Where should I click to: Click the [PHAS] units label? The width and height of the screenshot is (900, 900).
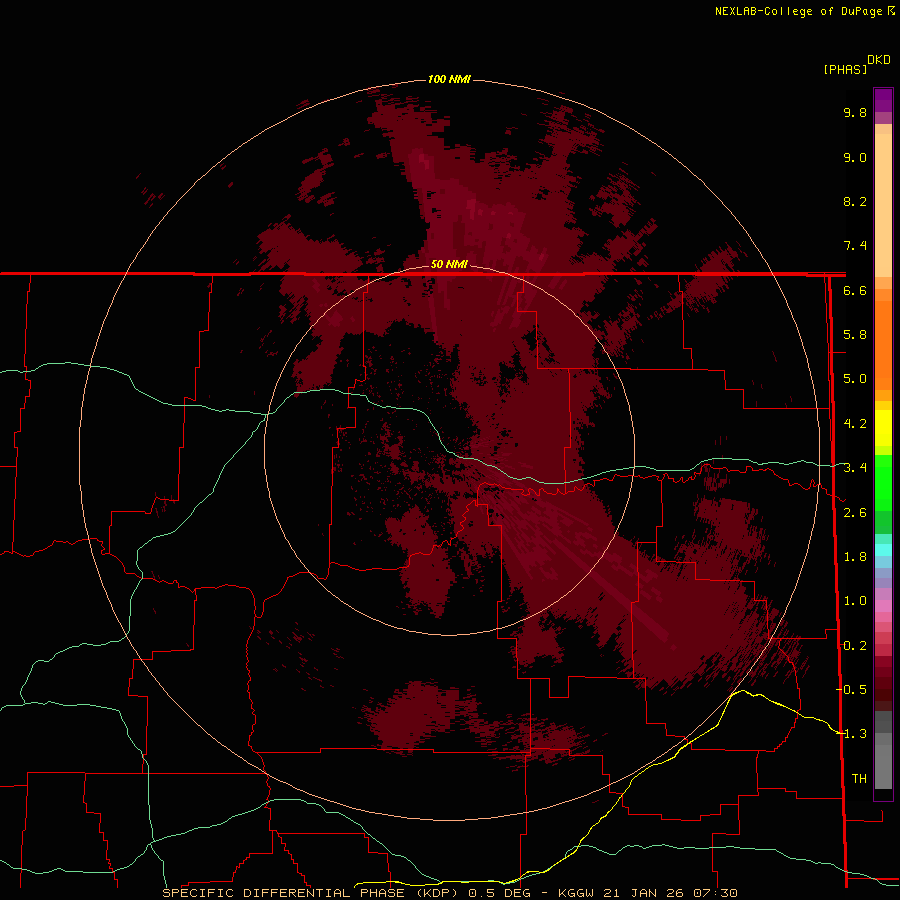click(845, 69)
